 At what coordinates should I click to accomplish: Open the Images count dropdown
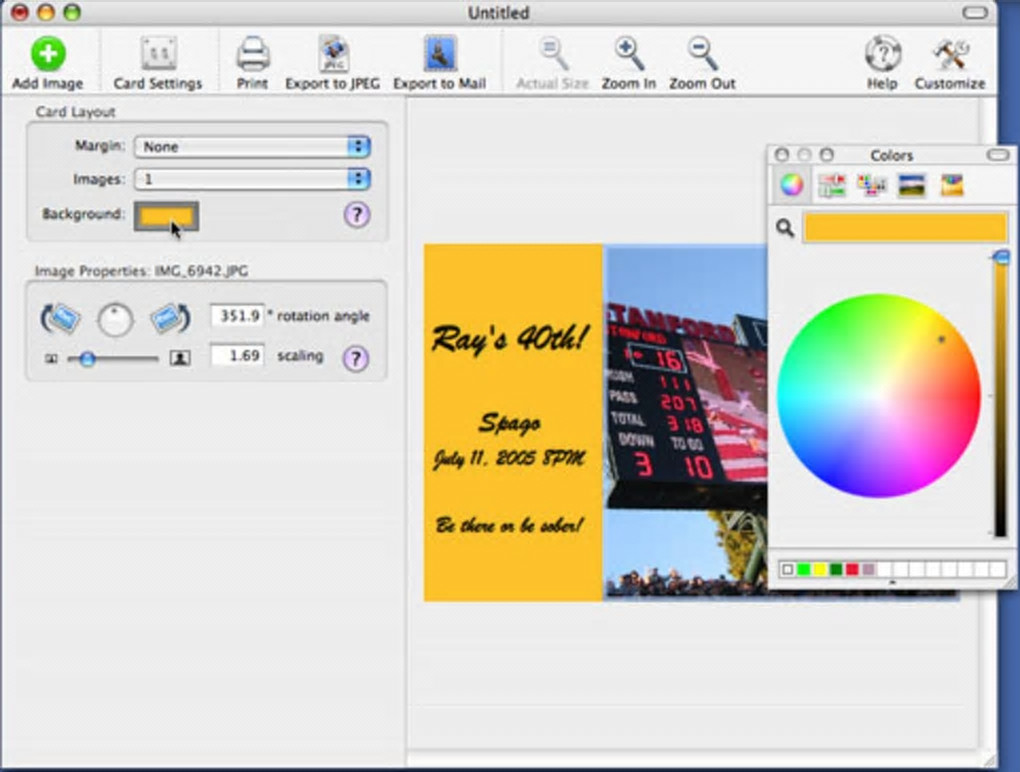(x=252, y=179)
